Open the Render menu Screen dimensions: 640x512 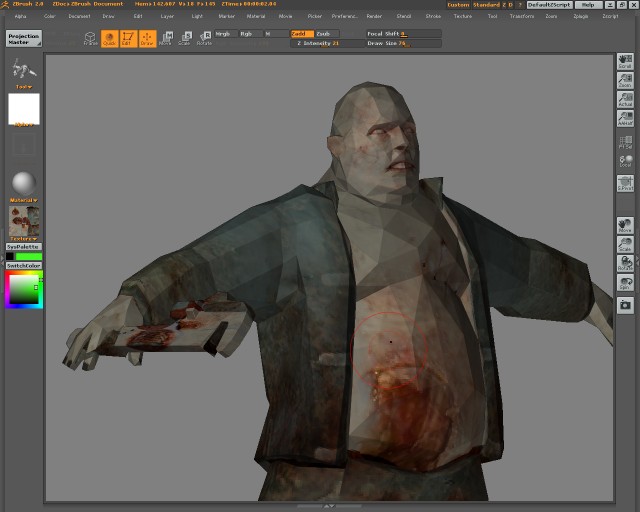point(374,16)
